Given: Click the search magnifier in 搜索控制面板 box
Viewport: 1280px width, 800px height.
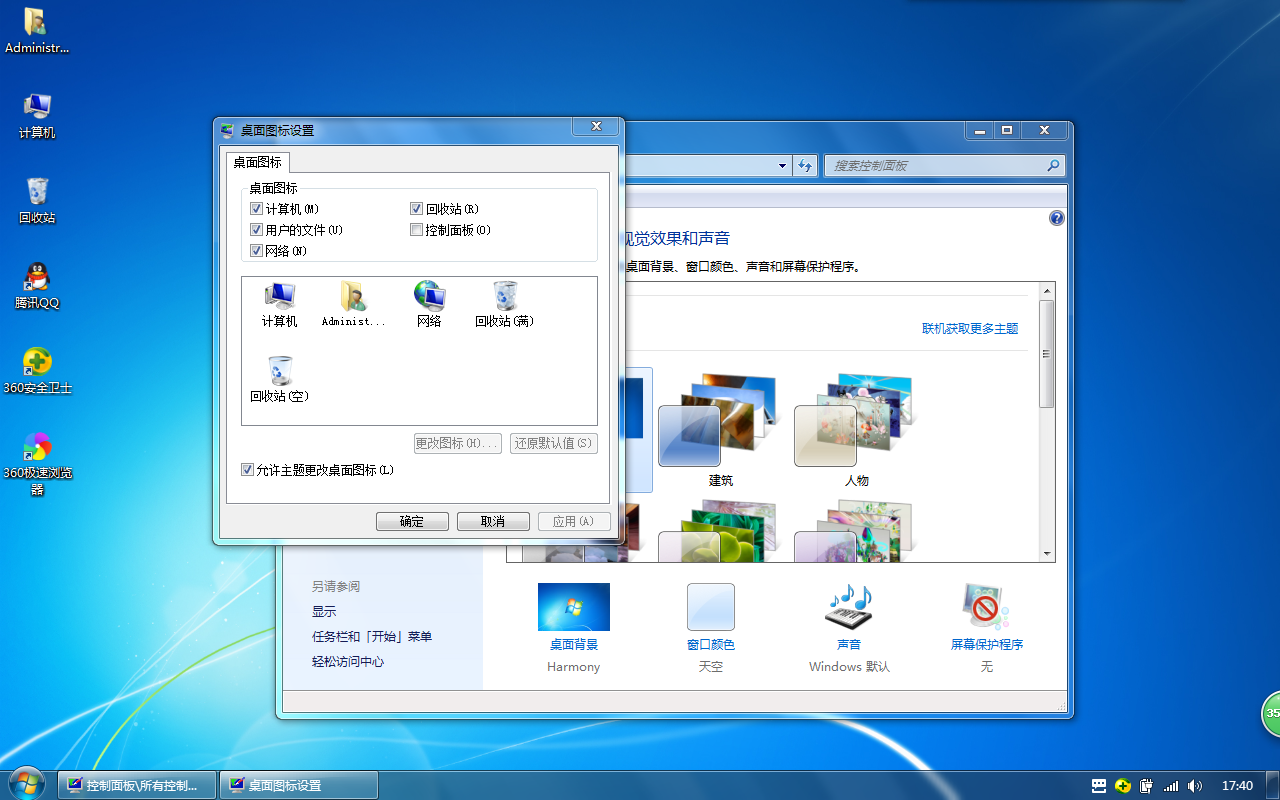Looking at the screenshot, I should (1053, 166).
